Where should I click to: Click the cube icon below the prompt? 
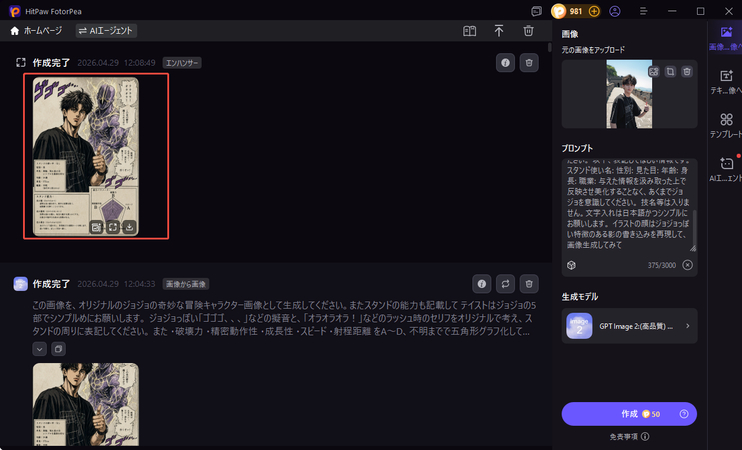coord(571,265)
